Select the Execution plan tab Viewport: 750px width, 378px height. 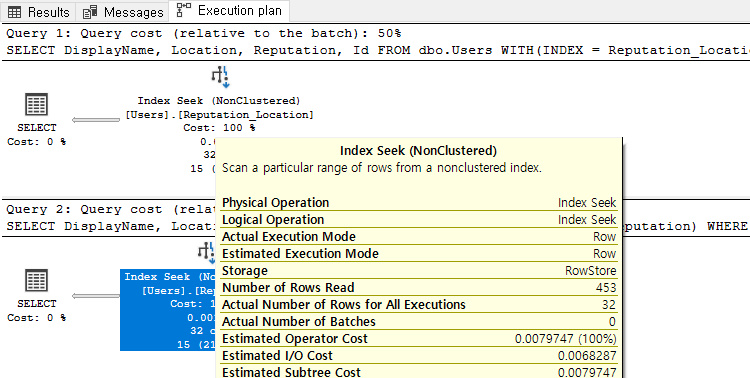coord(229,11)
